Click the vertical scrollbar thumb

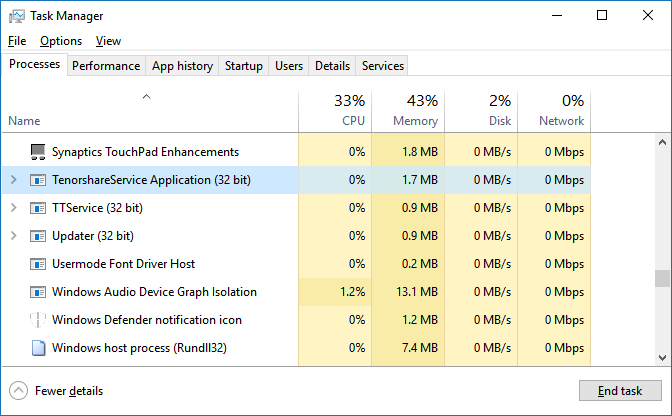[661, 278]
